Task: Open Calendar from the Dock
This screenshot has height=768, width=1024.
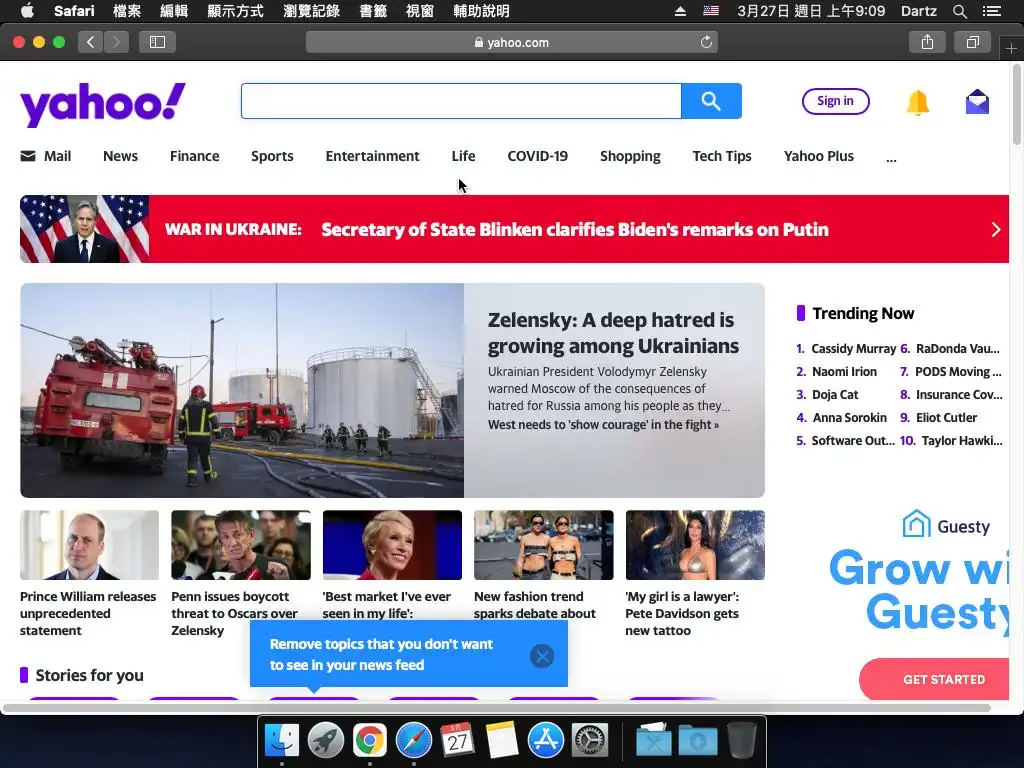Action: [x=457, y=741]
